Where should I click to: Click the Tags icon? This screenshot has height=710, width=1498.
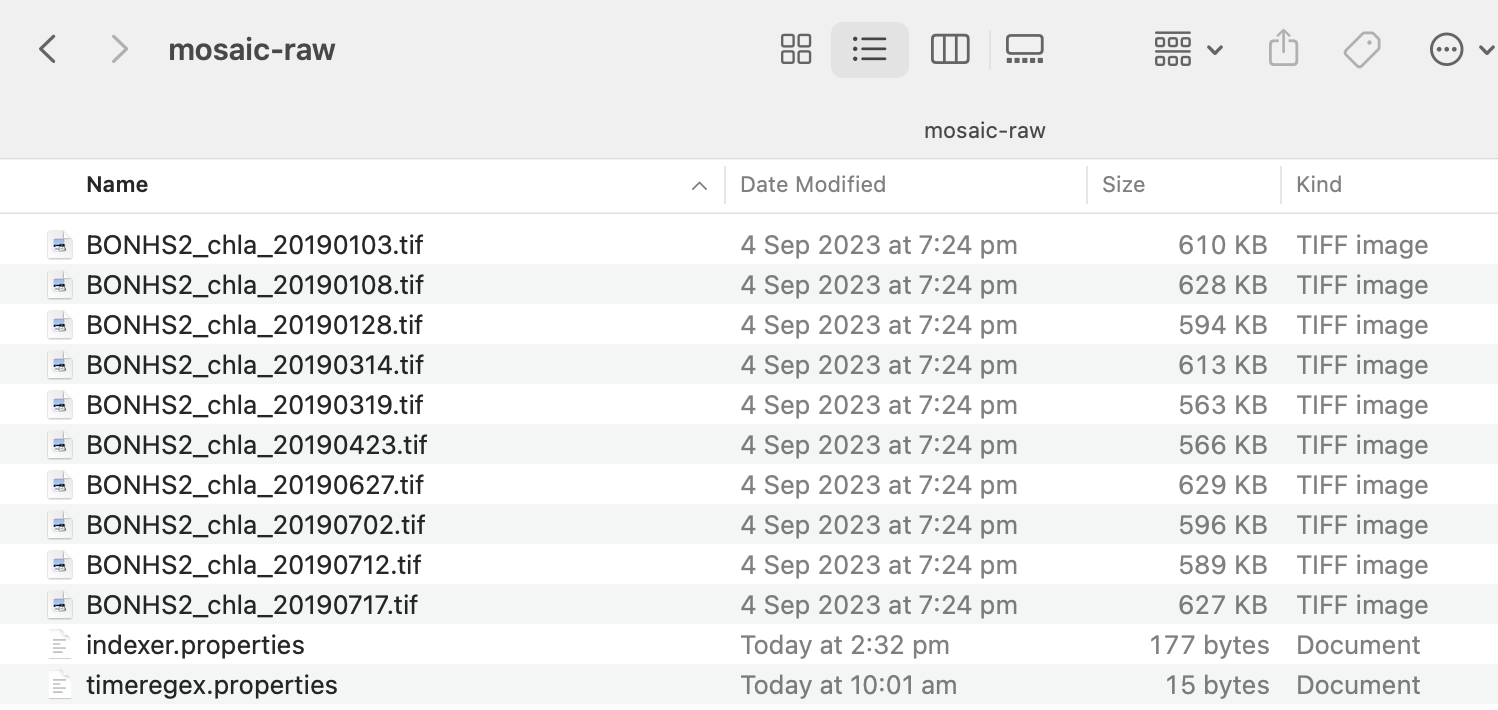[x=1361, y=48]
